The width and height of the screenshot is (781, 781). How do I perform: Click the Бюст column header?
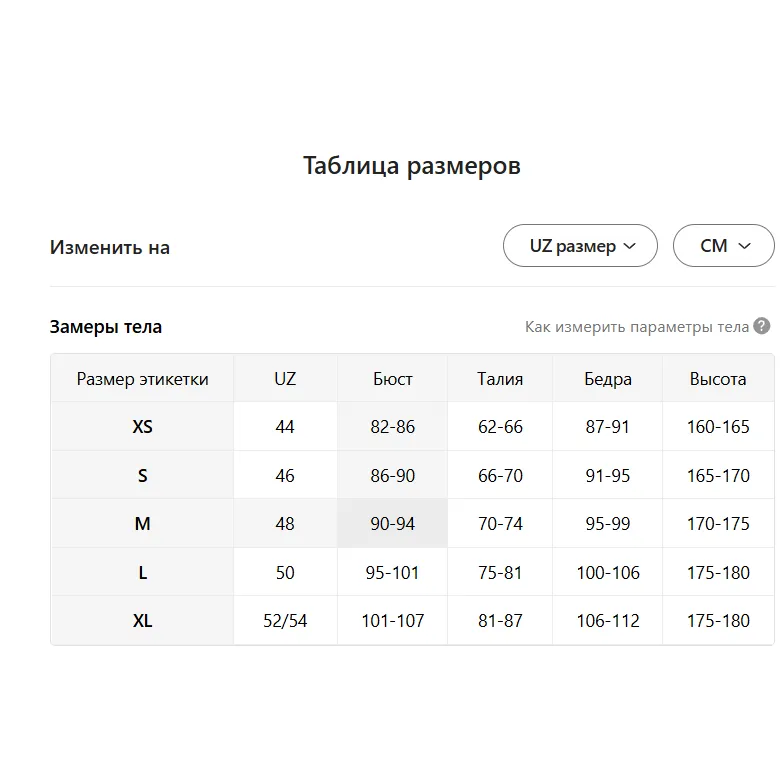click(392, 379)
